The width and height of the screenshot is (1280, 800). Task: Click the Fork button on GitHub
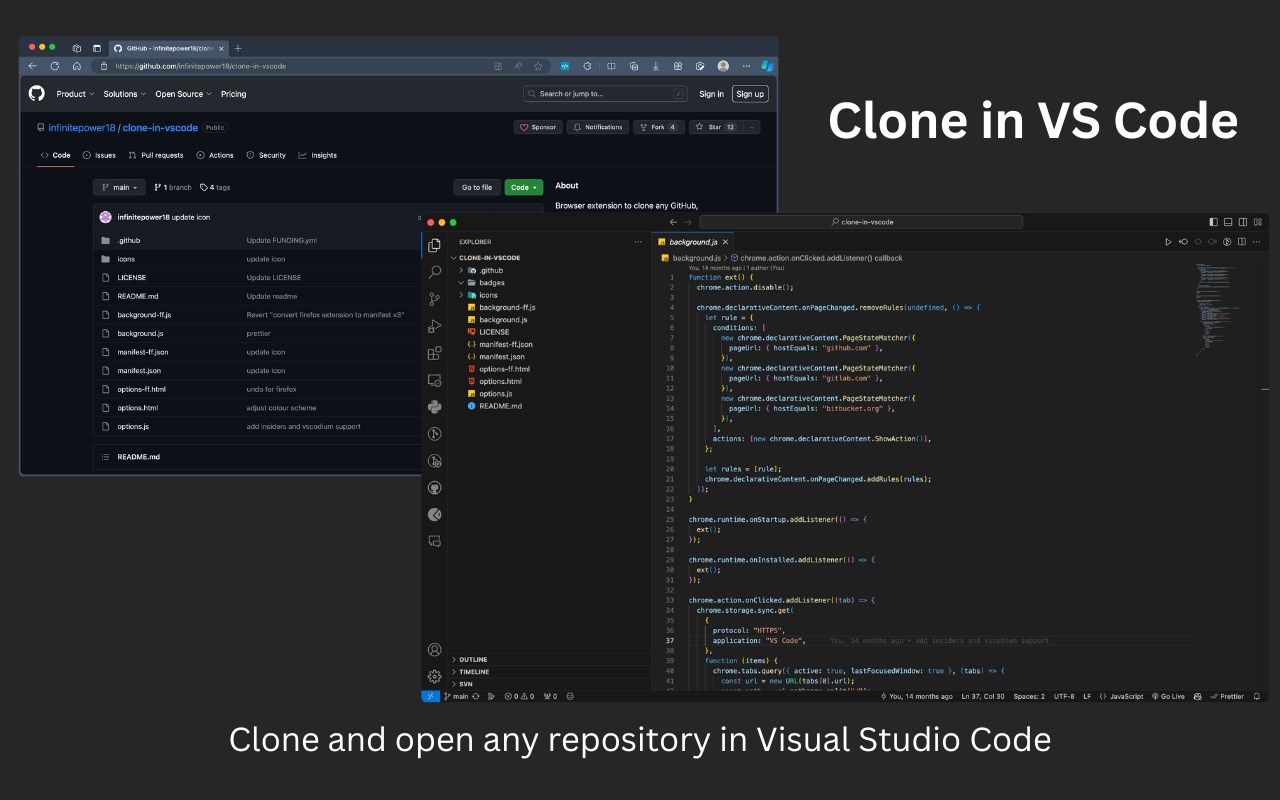click(x=659, y=127)
